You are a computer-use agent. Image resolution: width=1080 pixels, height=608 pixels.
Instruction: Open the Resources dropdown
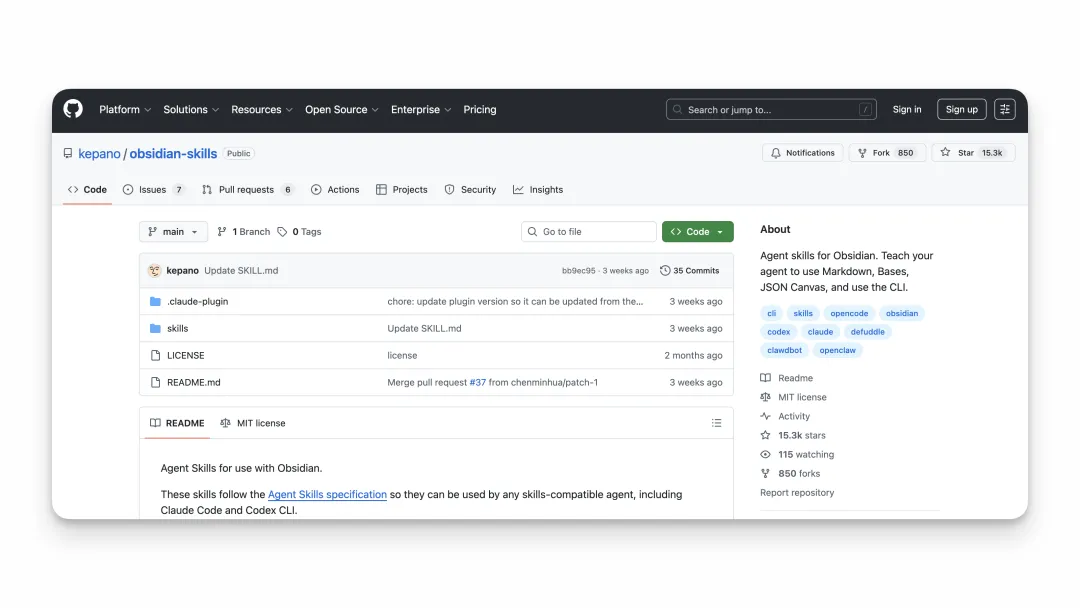point(262,109)
